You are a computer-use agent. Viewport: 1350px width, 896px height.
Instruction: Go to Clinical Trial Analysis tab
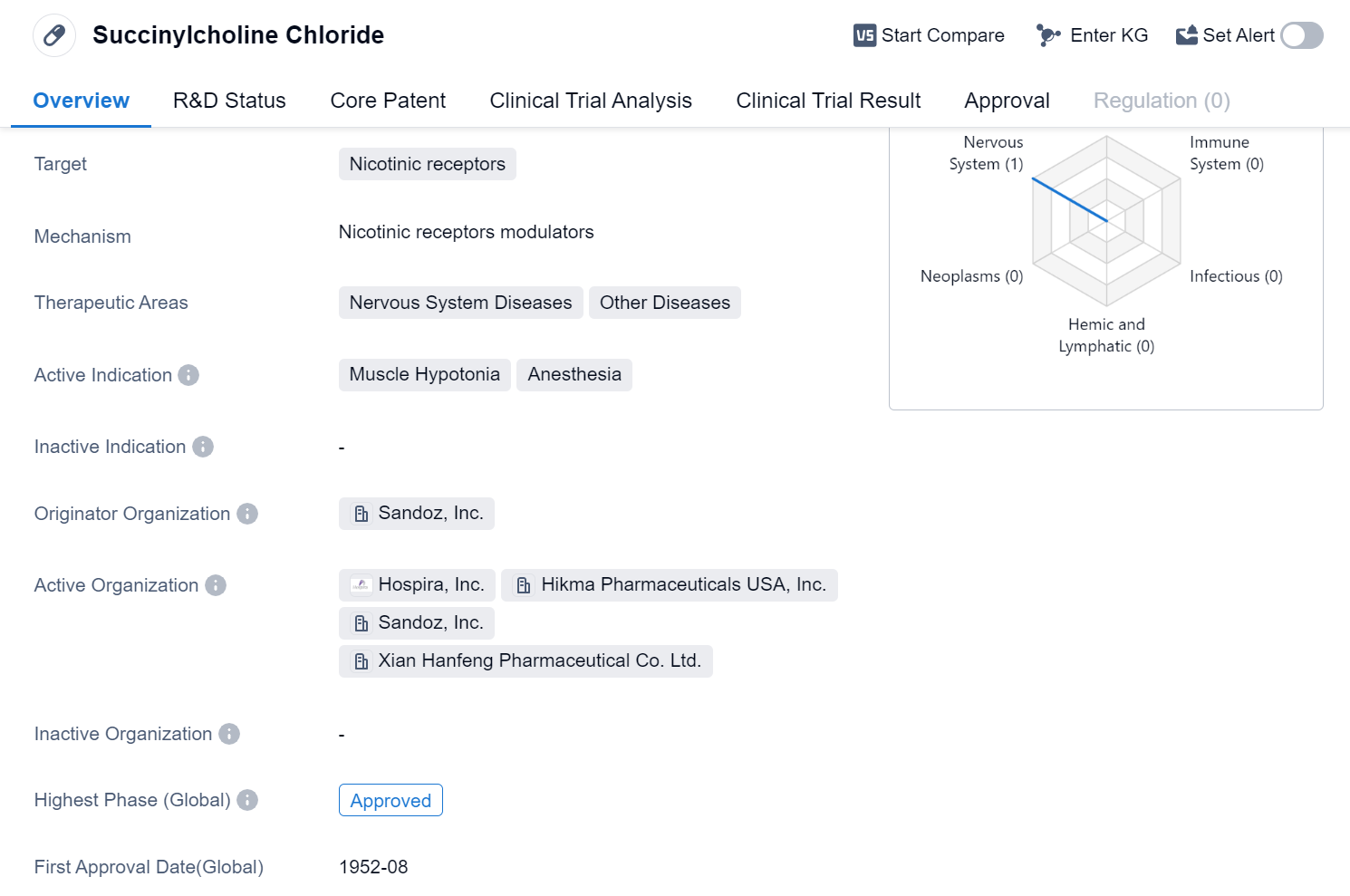591,101
